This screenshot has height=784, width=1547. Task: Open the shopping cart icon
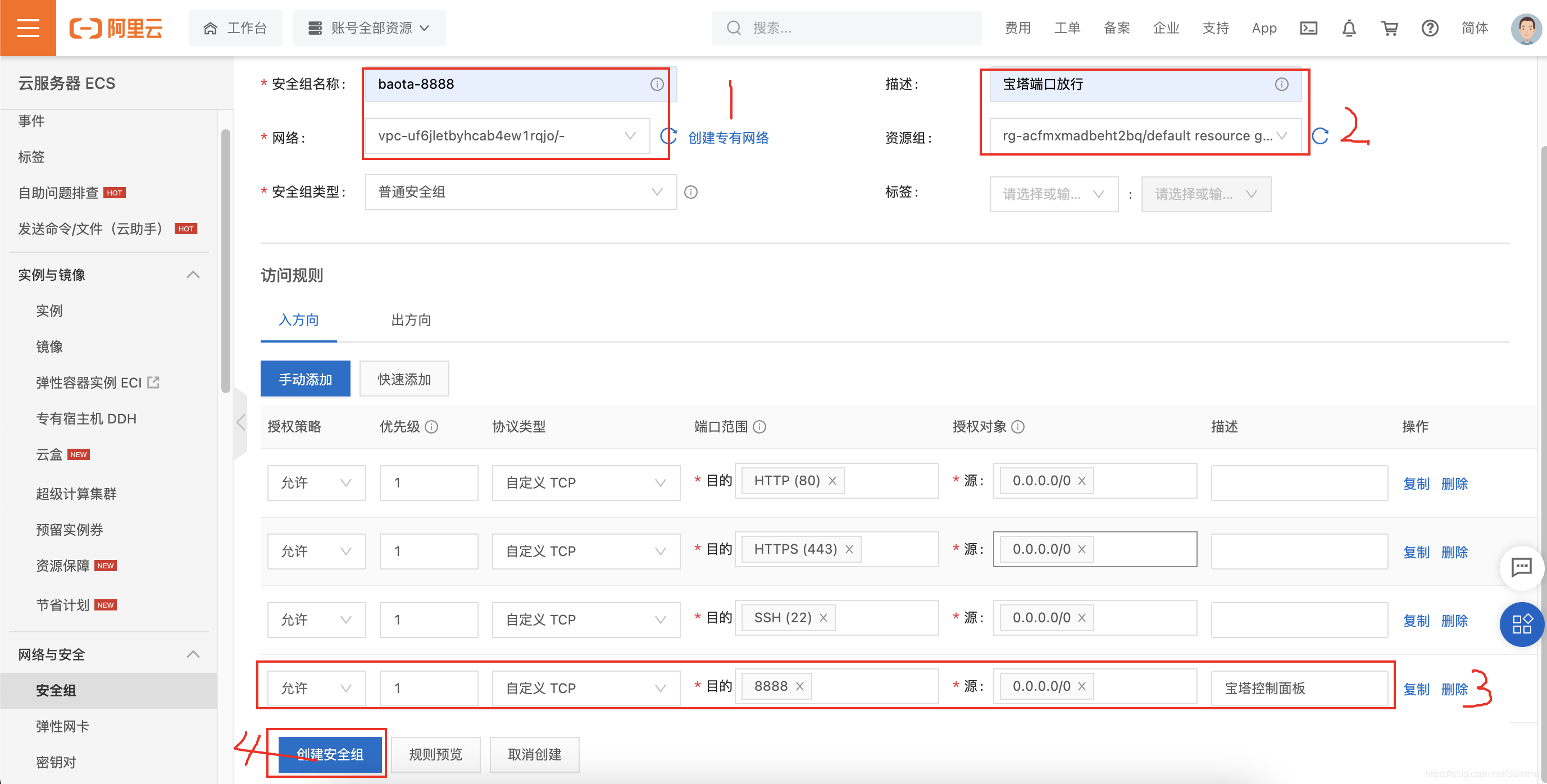tap(1389, 28)
